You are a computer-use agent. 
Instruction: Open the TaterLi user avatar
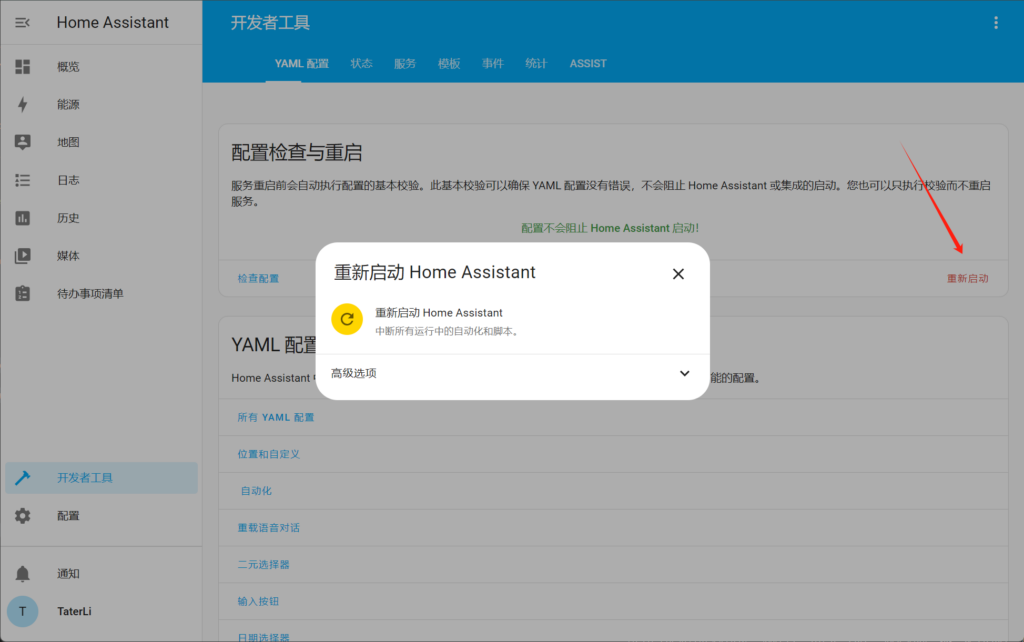pos(23,611)
